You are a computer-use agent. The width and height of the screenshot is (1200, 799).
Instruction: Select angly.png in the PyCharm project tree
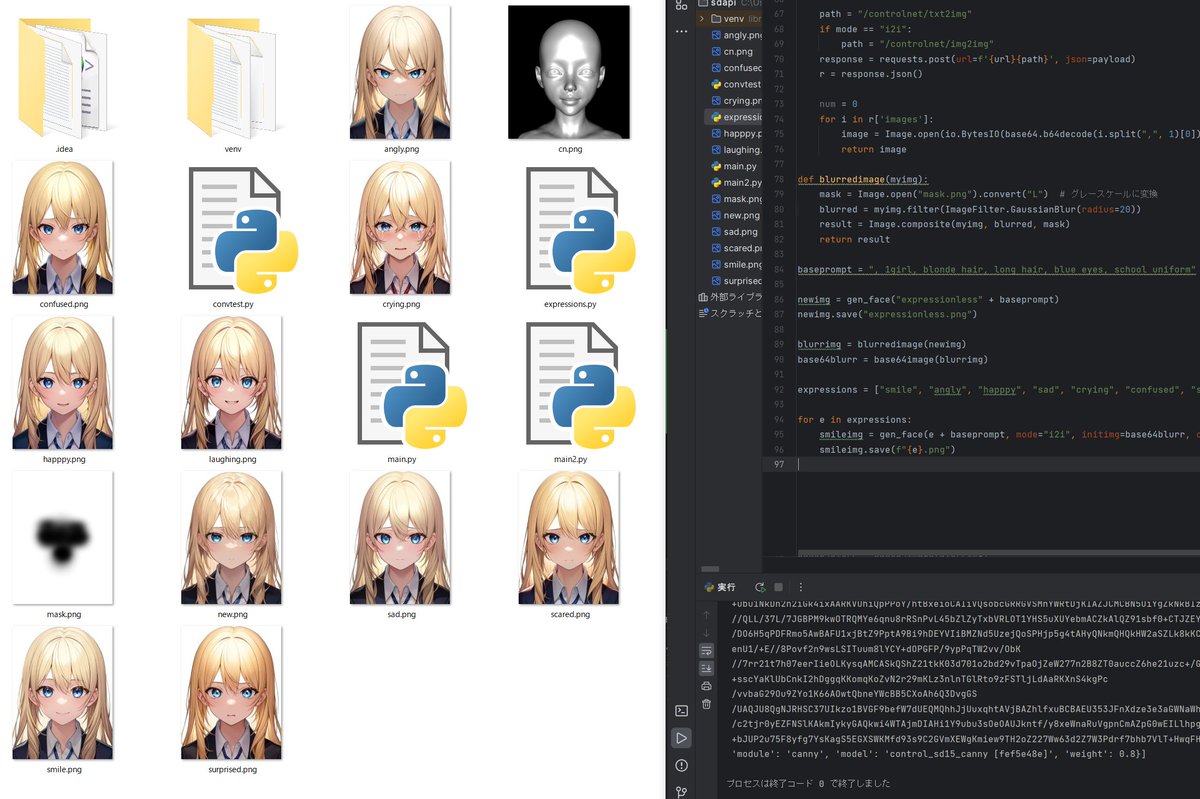[x=736, y=35]
